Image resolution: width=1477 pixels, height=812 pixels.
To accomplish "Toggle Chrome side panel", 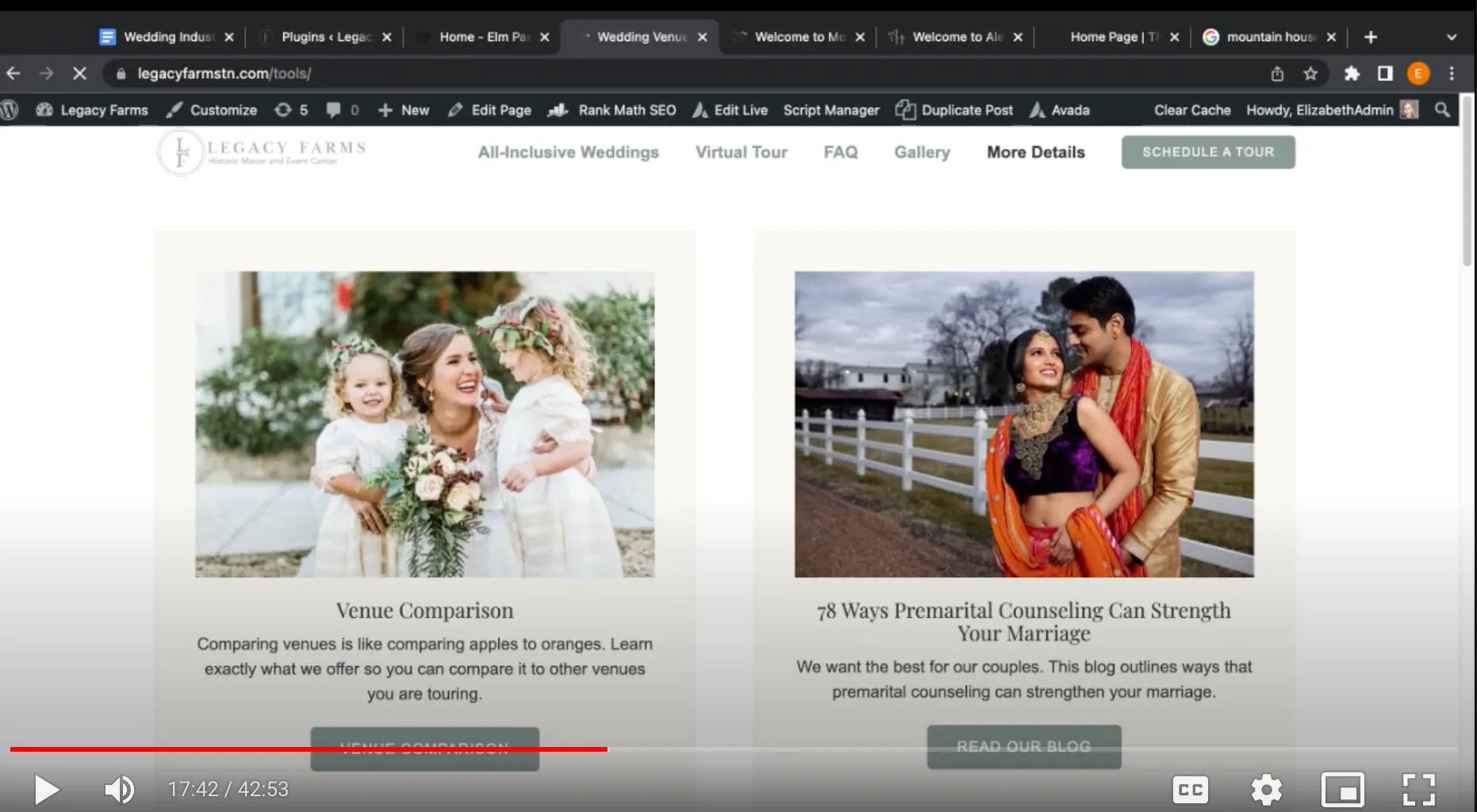I will (x=1385, y=74).
